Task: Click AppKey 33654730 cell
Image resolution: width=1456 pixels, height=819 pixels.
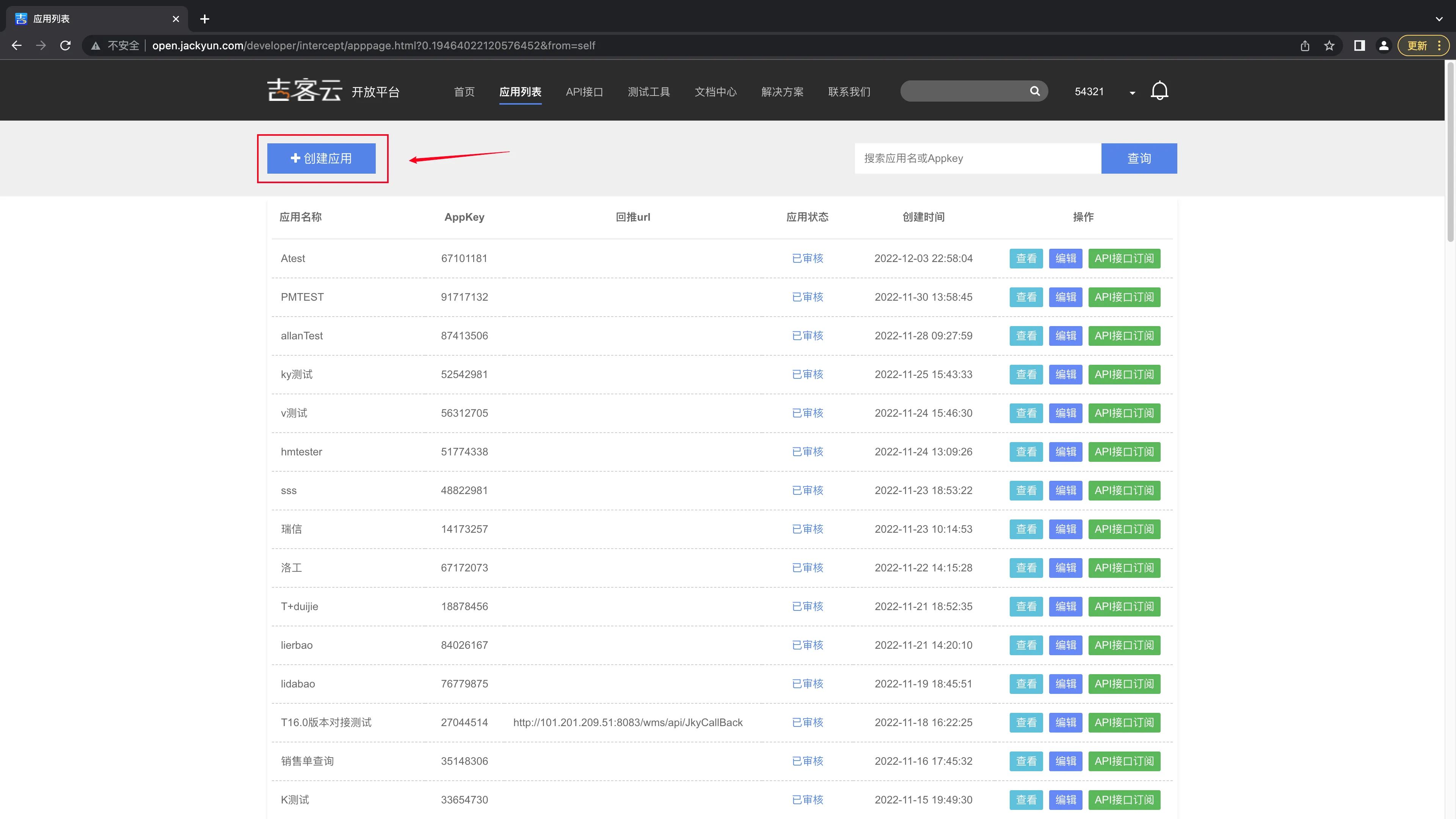Action: pos(464,800)
